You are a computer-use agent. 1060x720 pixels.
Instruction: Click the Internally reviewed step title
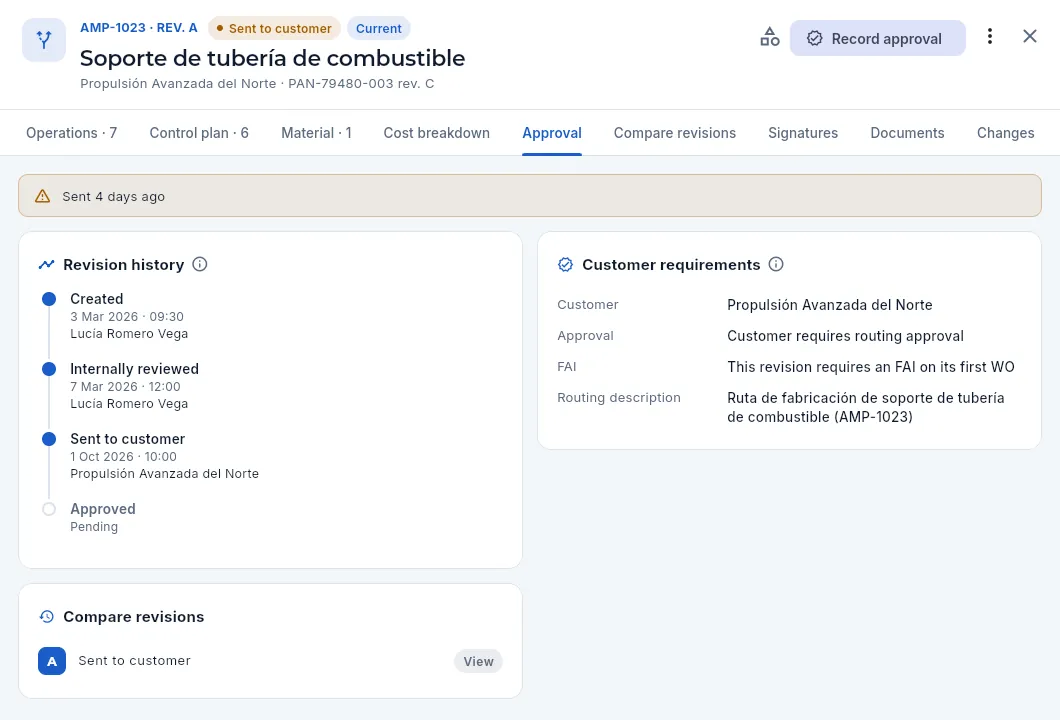(x=135, y=369)
